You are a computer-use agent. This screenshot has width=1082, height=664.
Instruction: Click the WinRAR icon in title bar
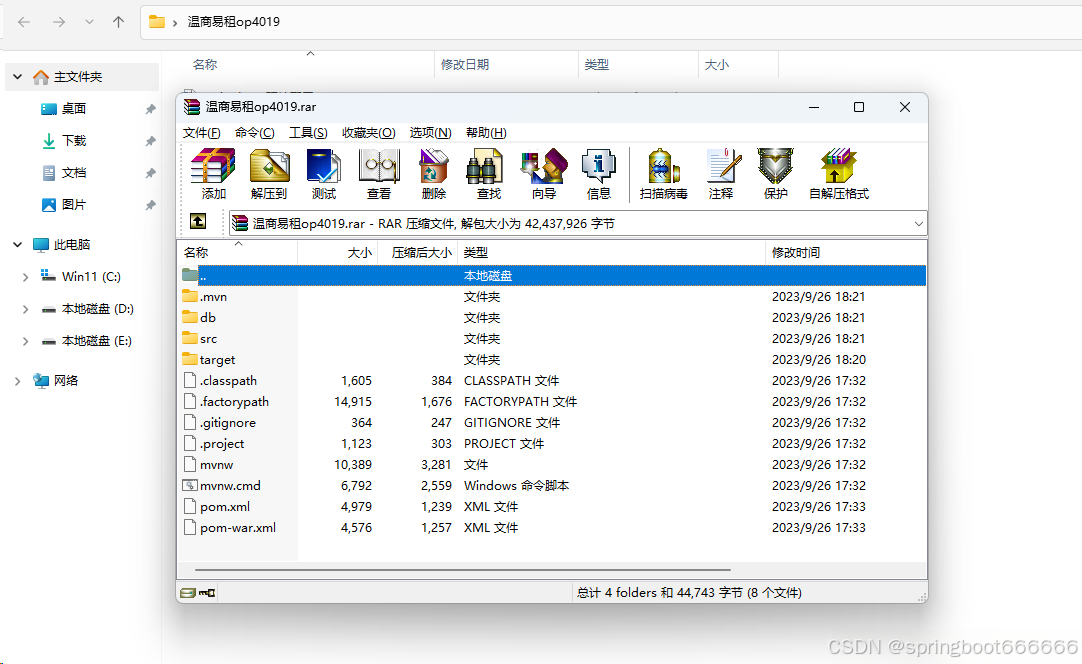[x=192, y=107]
